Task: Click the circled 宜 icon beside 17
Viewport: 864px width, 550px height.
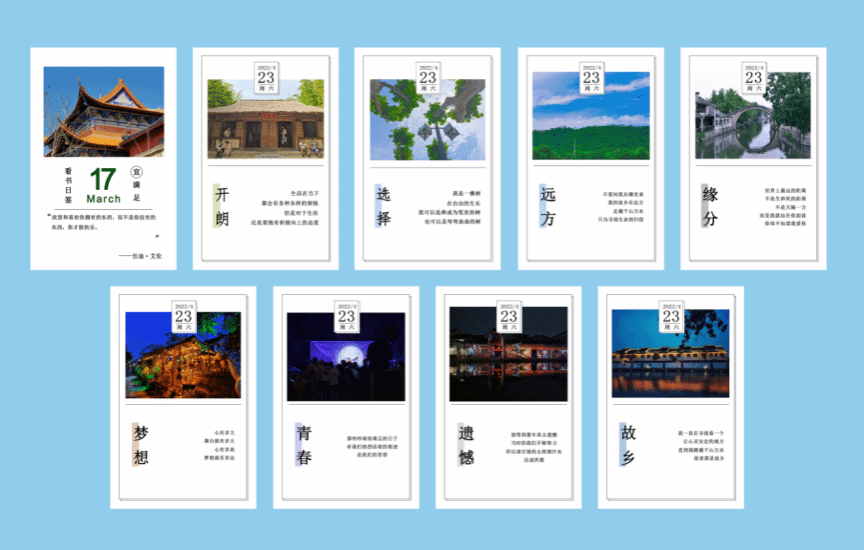Action: (x=137, y=172)
